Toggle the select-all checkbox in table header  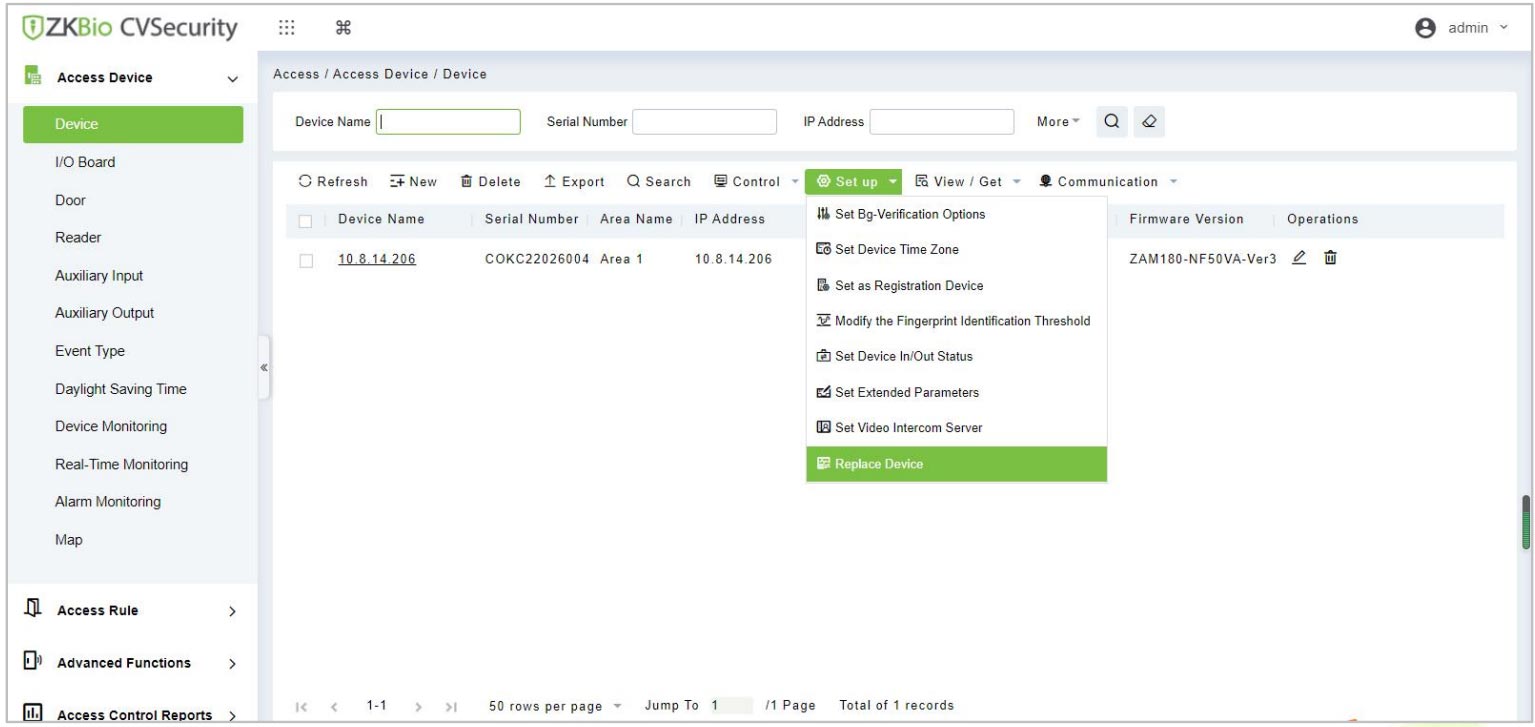click(308, 220)
